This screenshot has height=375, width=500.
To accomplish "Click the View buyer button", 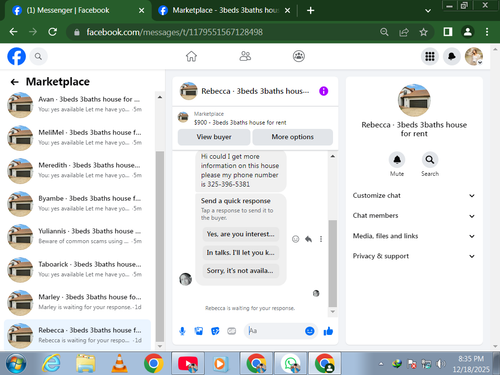I will pyautogui.click(x=214, y=137).
